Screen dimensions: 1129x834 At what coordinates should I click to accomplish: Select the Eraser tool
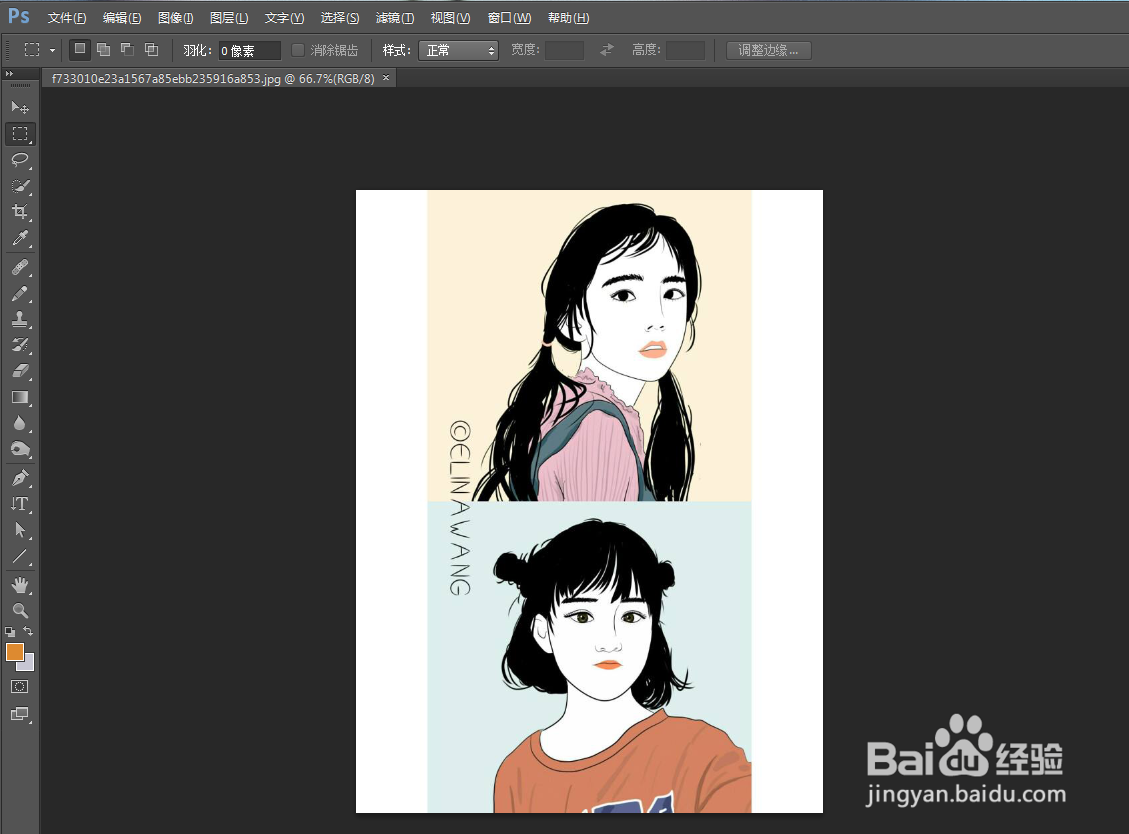point(19,371)
